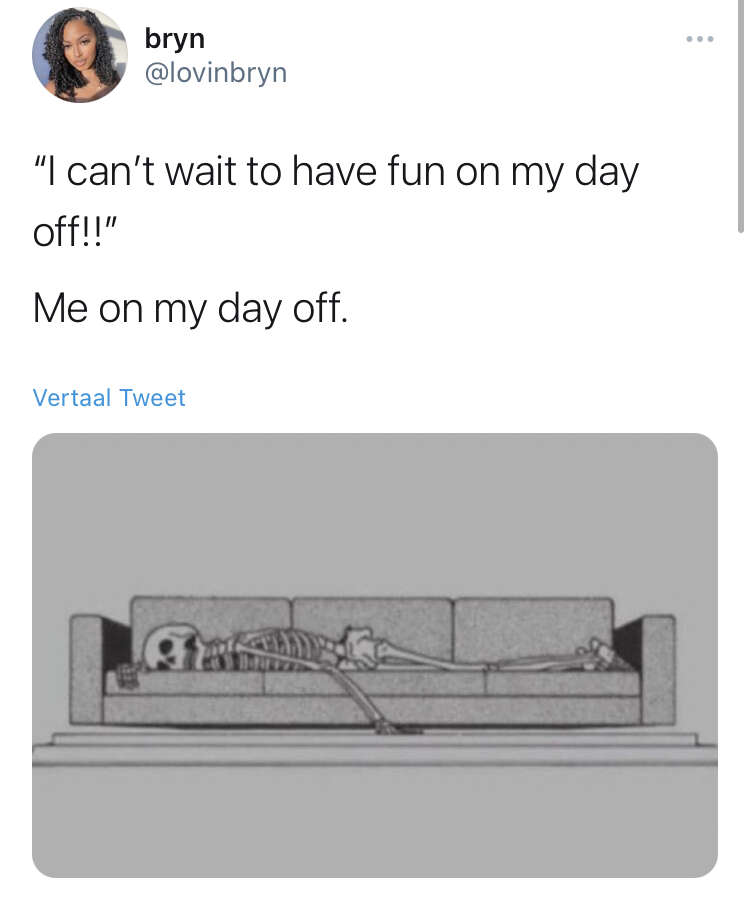750x901 pixels.
Task: Translate with the Vertaal Tweet link
Action: (109, 398)
